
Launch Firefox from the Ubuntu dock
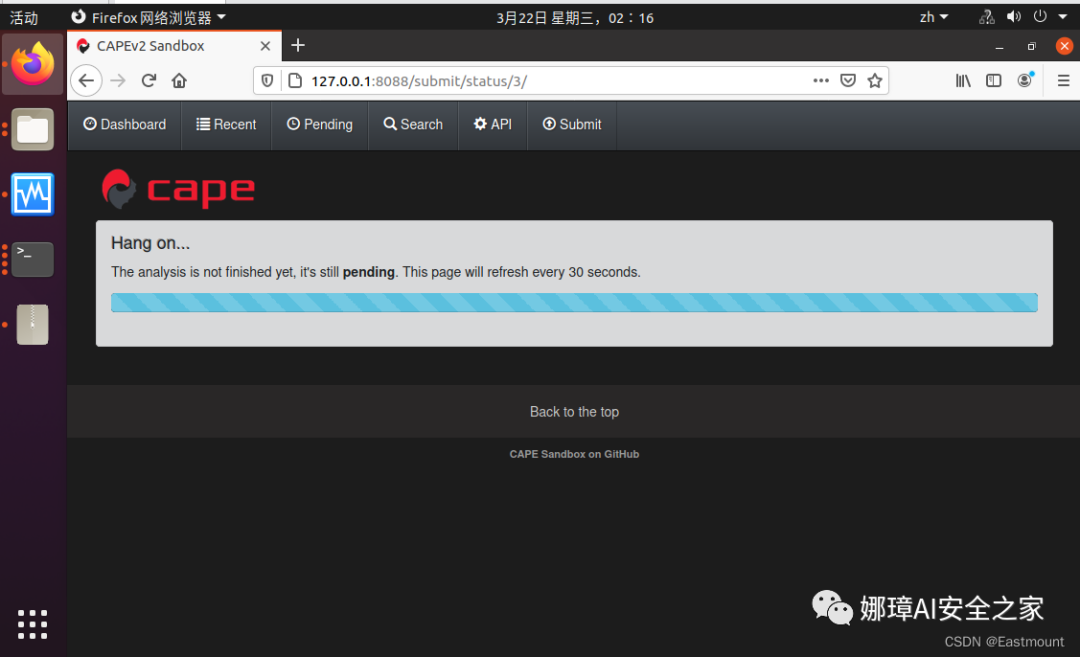(32, 64)
